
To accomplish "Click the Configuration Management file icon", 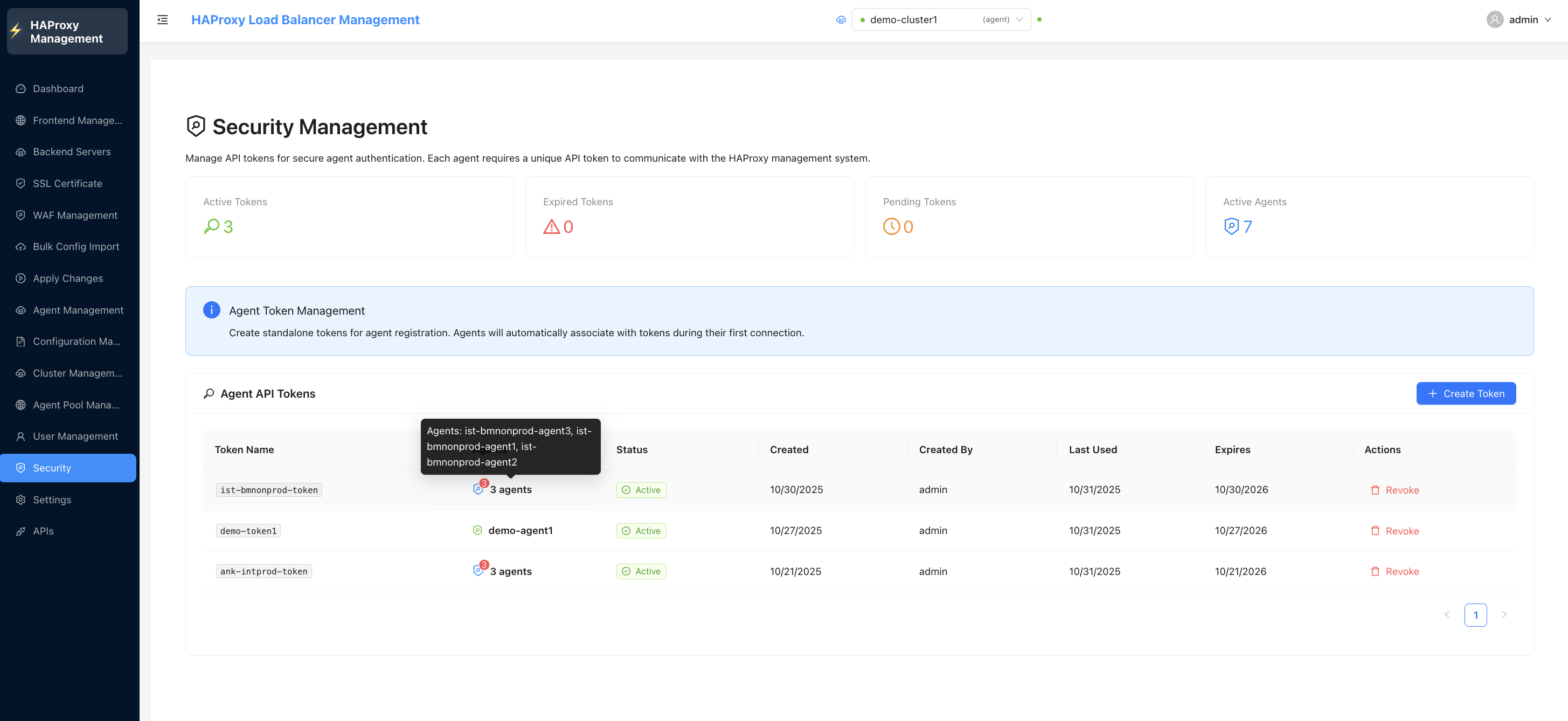I will coord(20,342).
